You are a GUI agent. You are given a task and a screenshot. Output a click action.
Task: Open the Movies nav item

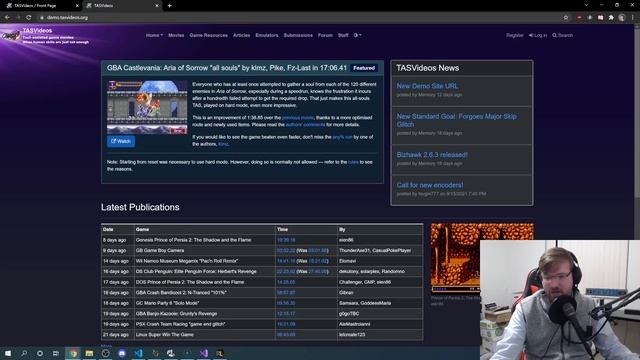pos(176,36)
